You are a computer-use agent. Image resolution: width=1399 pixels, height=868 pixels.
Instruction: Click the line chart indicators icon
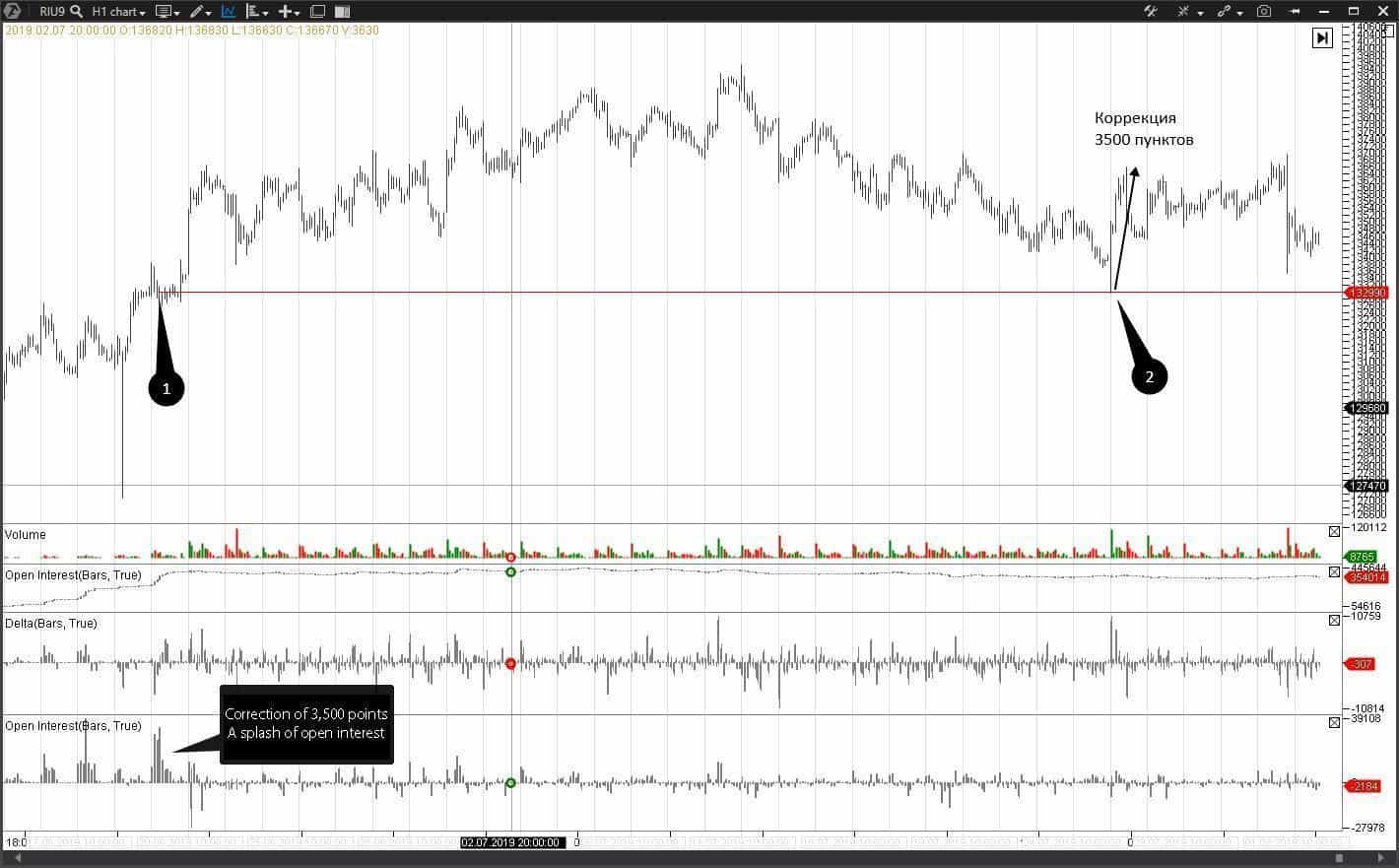tap(229, 12)
